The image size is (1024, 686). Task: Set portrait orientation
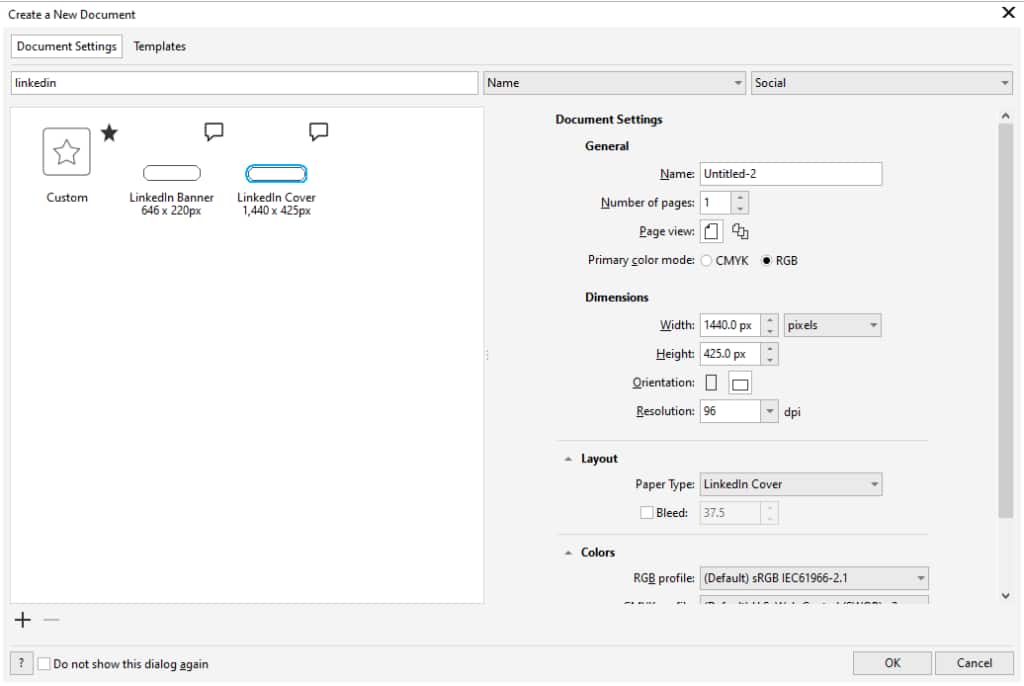pos(711,383)
